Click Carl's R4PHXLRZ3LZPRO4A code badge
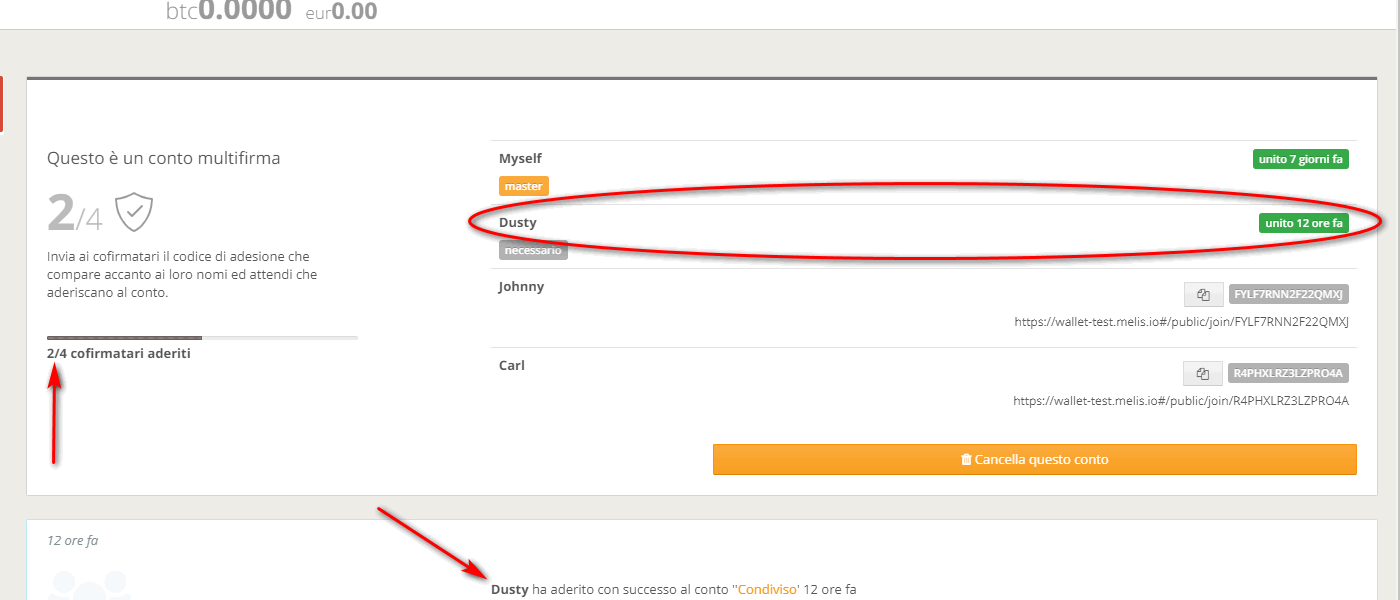This screenshot has width=1400, height=600. 1289,373
